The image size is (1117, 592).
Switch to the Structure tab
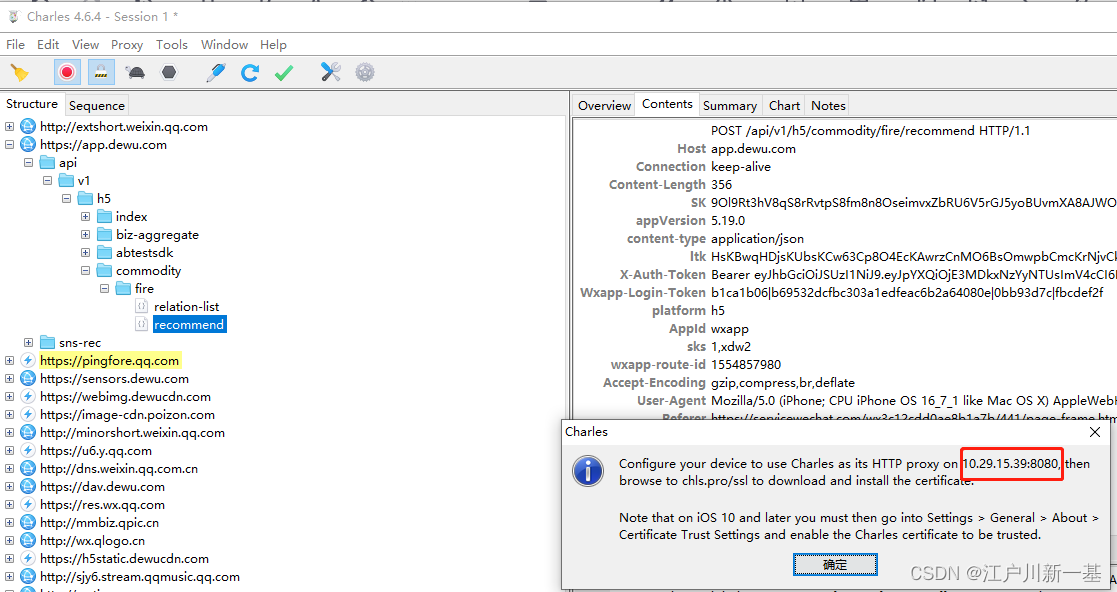tap(32, 104)
